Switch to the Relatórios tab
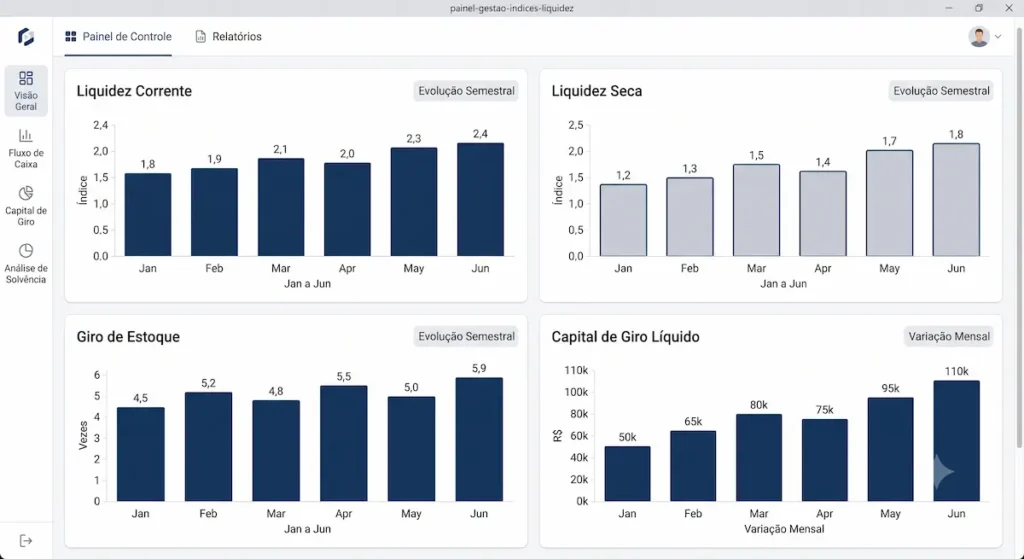The width and height of the screenshot is (1024, 559). tap(229, 37)
